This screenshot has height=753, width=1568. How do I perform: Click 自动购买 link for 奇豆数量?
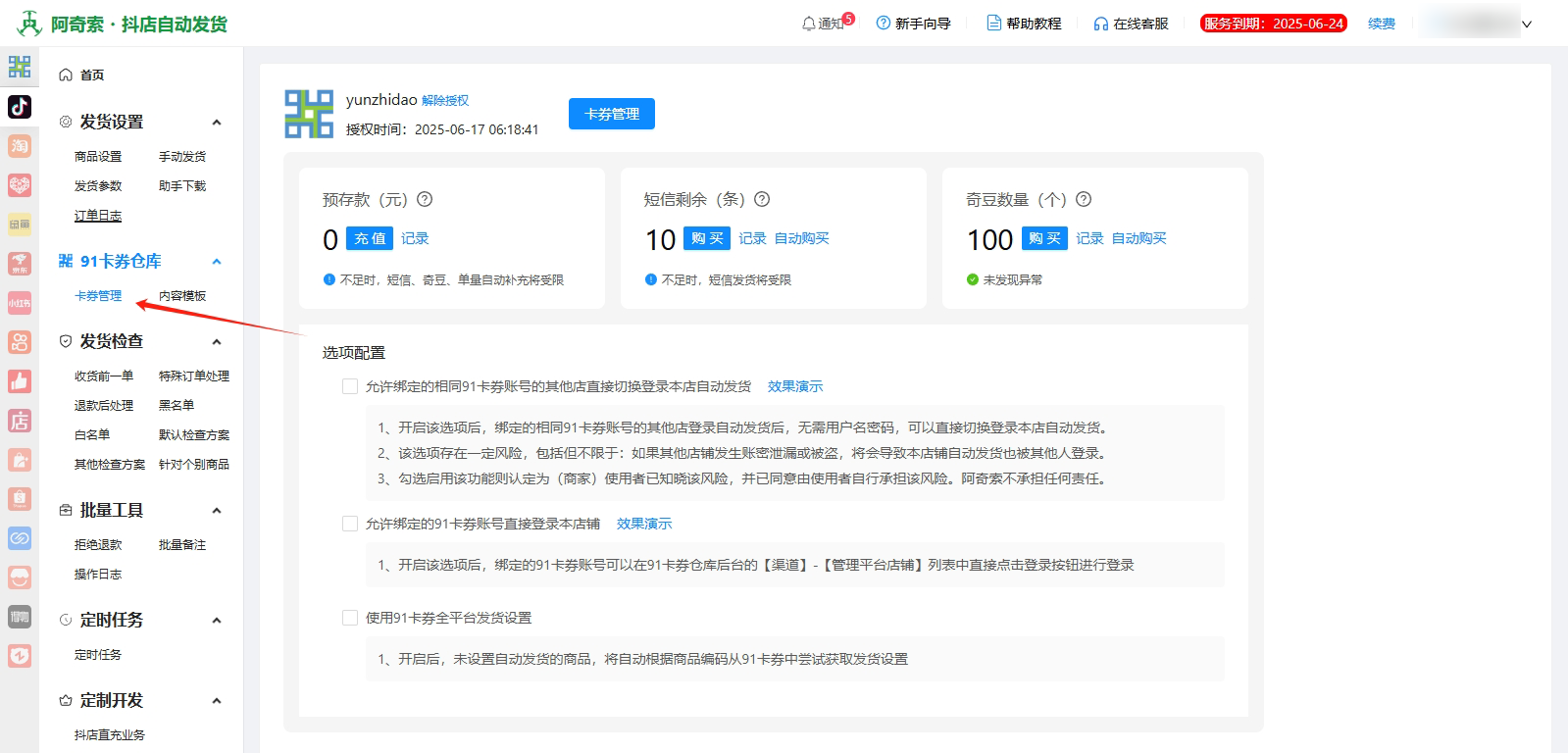point(1139,238)
